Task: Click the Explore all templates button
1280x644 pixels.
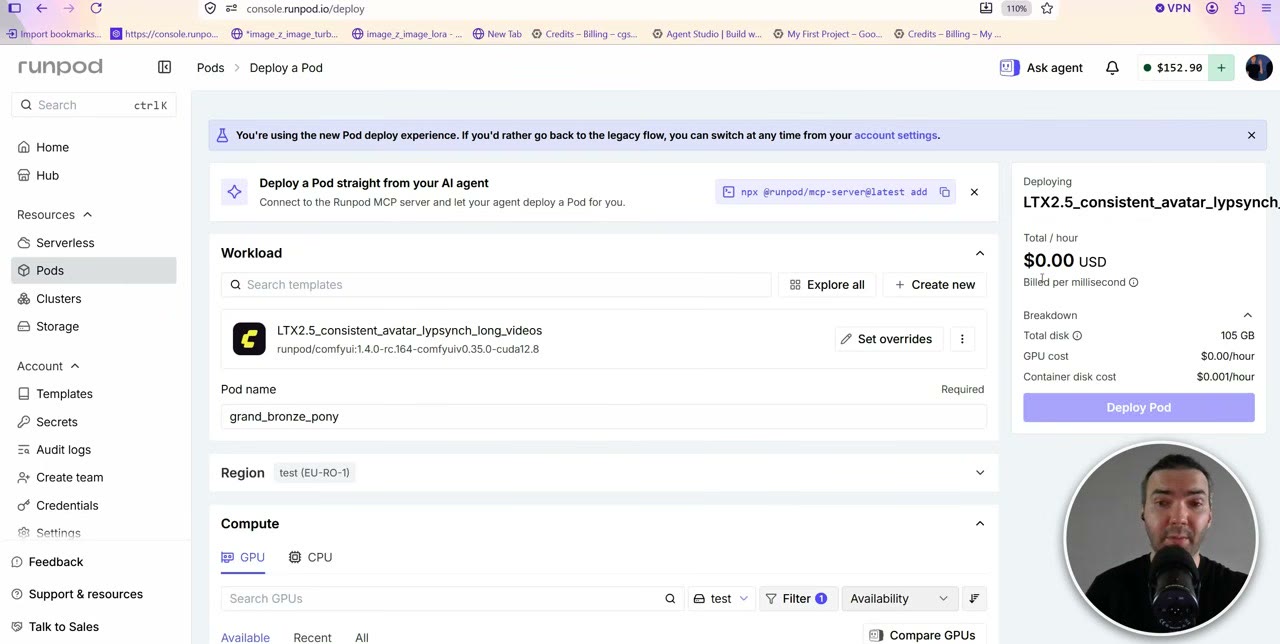Action: (827, 285)
